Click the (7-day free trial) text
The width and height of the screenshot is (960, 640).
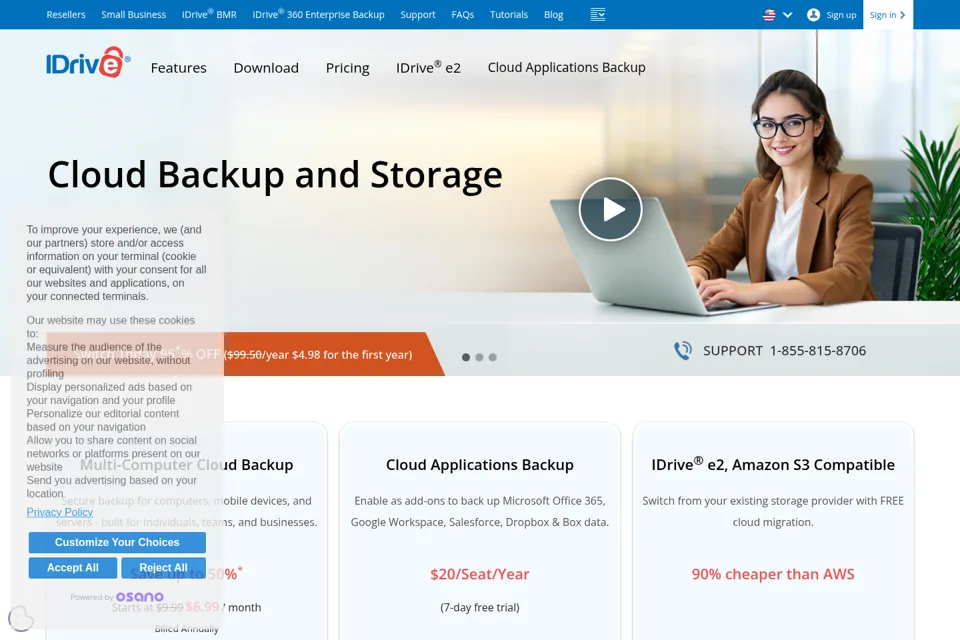pyautogui.click(x=480, y=608)
